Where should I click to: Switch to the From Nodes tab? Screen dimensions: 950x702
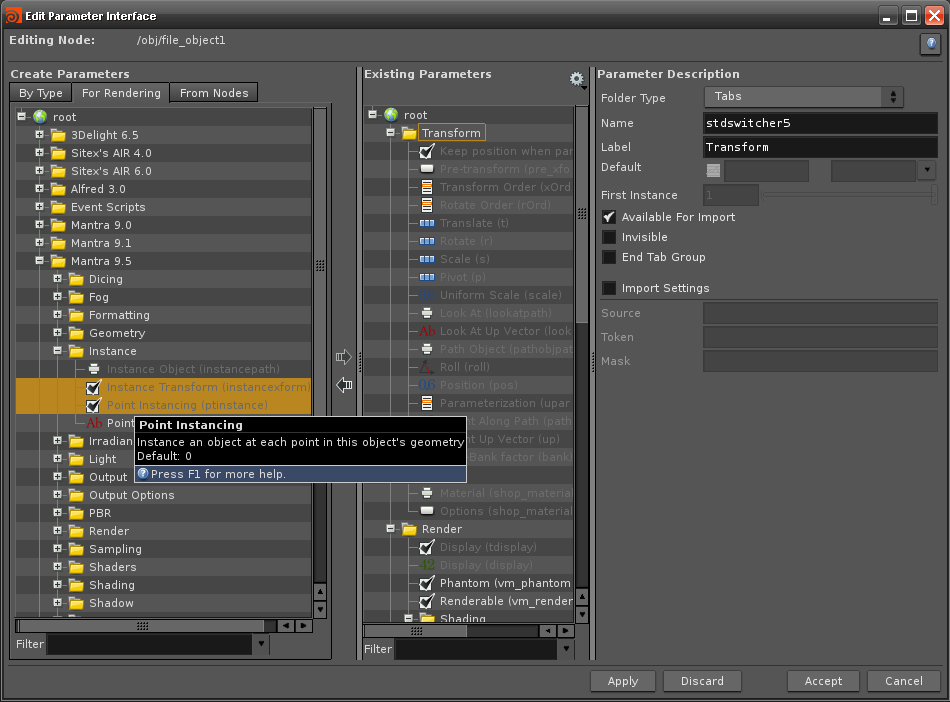pyautogui.click(x=214, y=93)
